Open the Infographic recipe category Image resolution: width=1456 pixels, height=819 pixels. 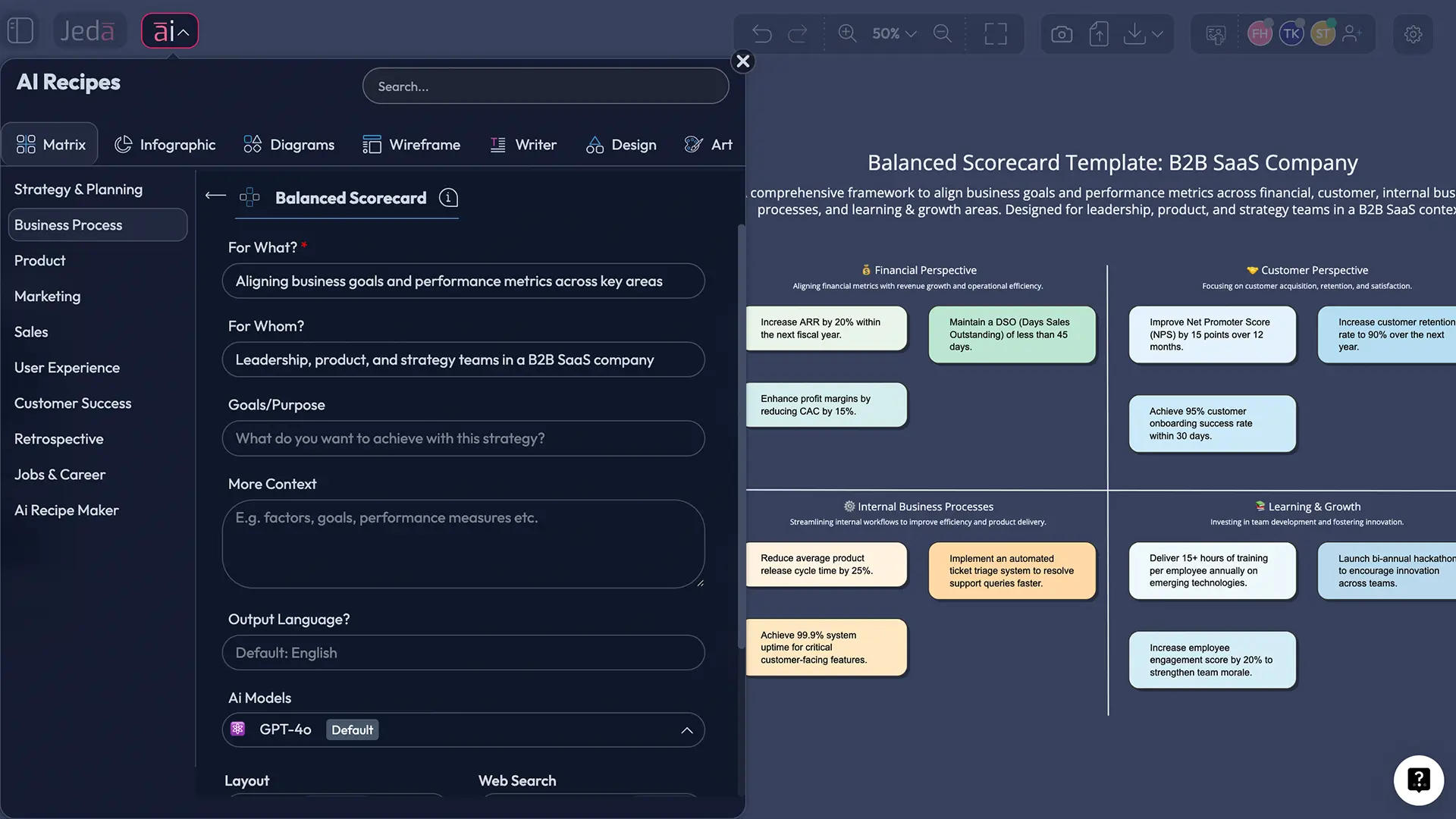(x=165, y=144)
